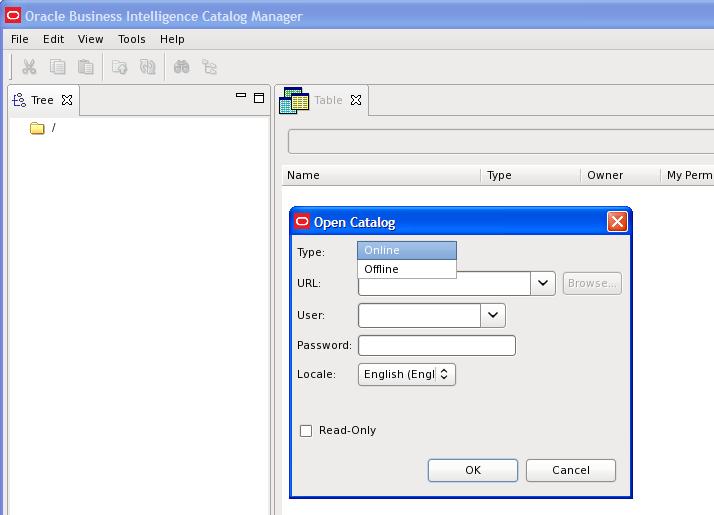Expand the URL dropdown arrow

542,283
